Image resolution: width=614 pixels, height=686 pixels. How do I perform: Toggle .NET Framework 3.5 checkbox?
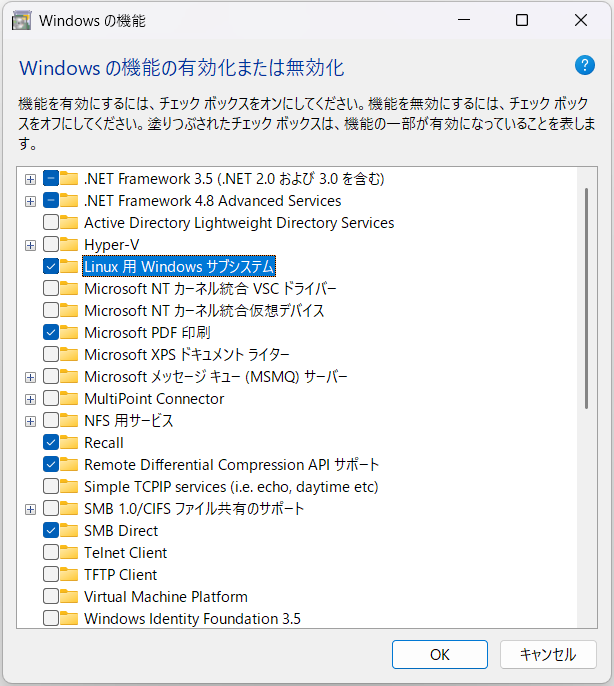point(51,178)
